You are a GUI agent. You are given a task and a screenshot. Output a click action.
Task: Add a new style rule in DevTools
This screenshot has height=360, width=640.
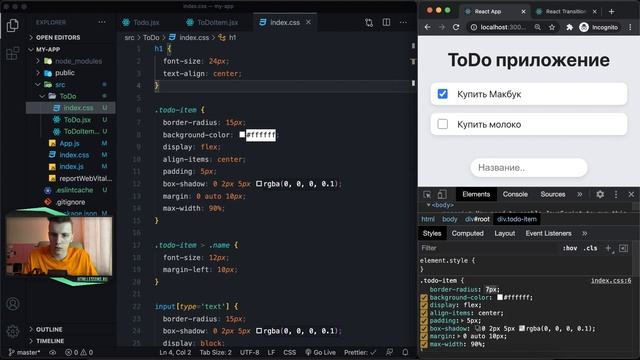[x=609, y=248]
